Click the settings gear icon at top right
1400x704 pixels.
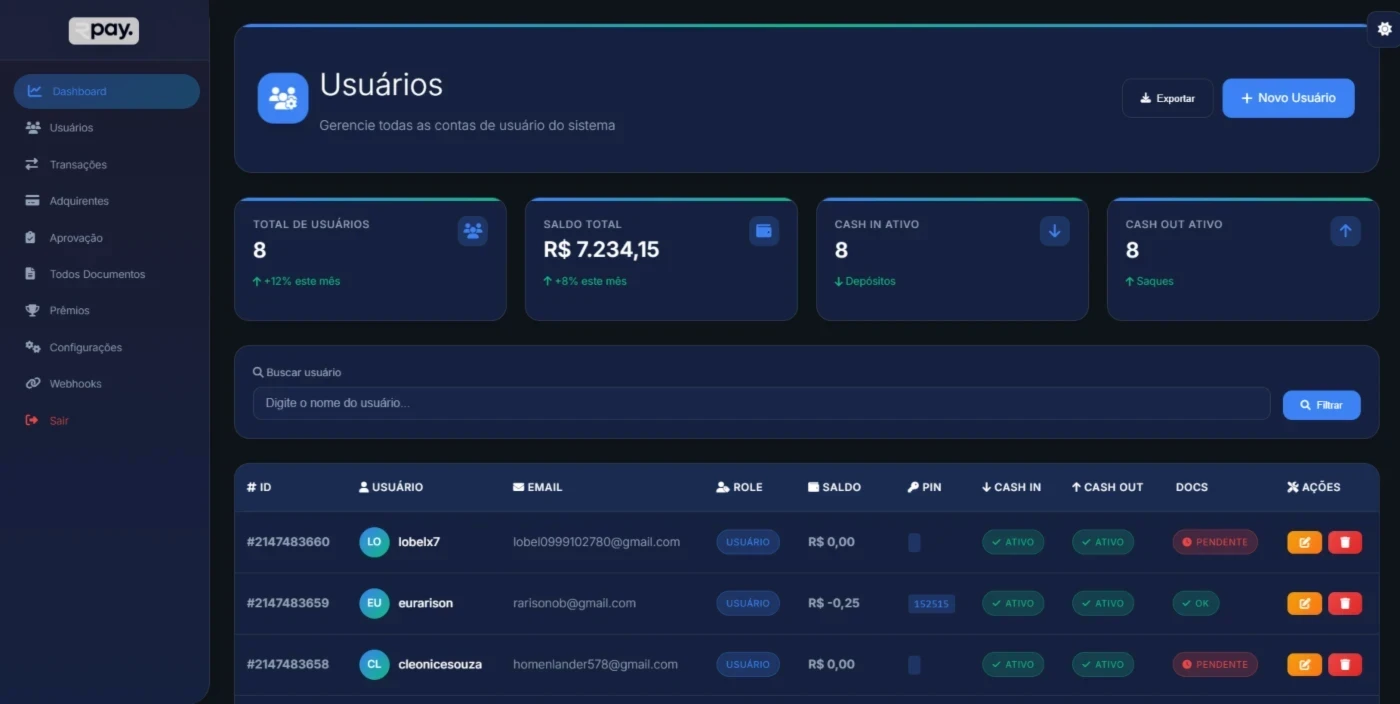1384,30
